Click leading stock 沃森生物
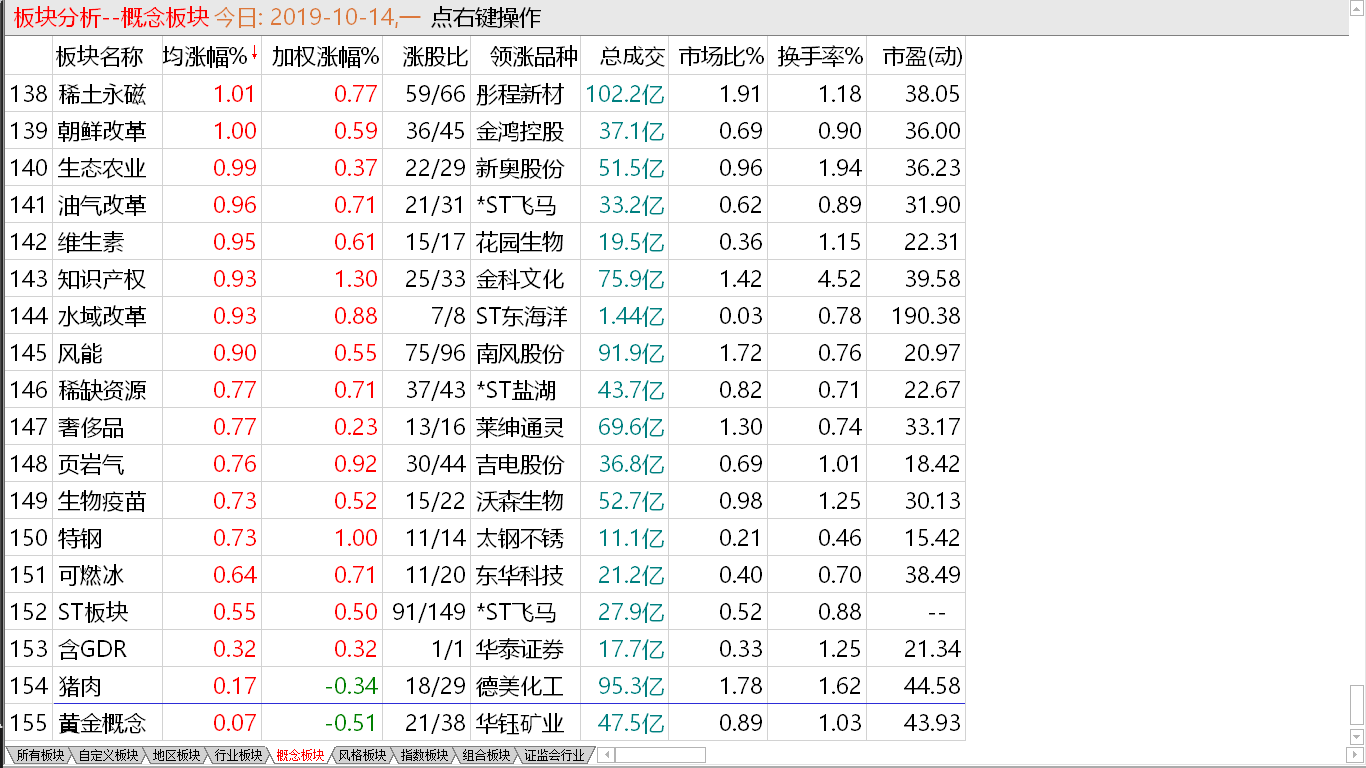This screenshot has width=1366, height=768. coord(520,501)
